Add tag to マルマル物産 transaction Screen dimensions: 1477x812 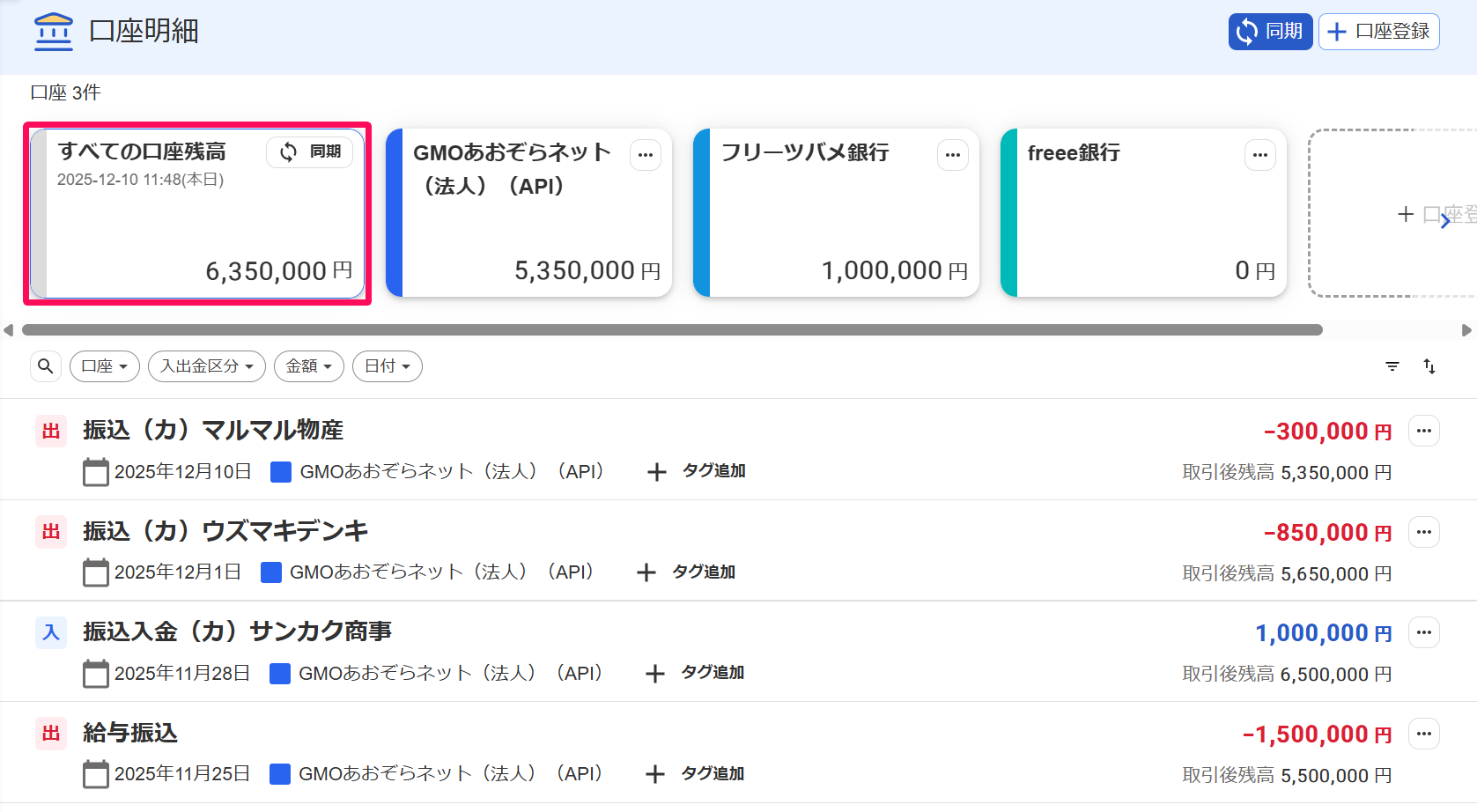pos(697,471)
